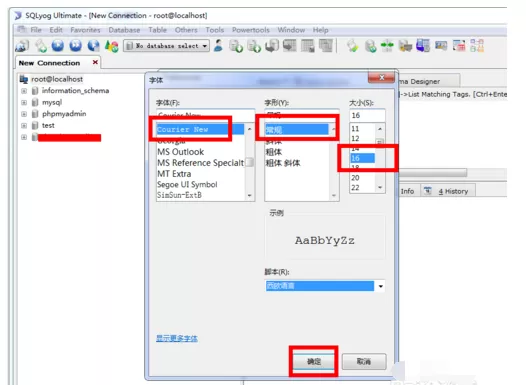Click the structure diagram icon at toolbar end
The height and width of the screenshot is (385, 526).
coord(477,46)
